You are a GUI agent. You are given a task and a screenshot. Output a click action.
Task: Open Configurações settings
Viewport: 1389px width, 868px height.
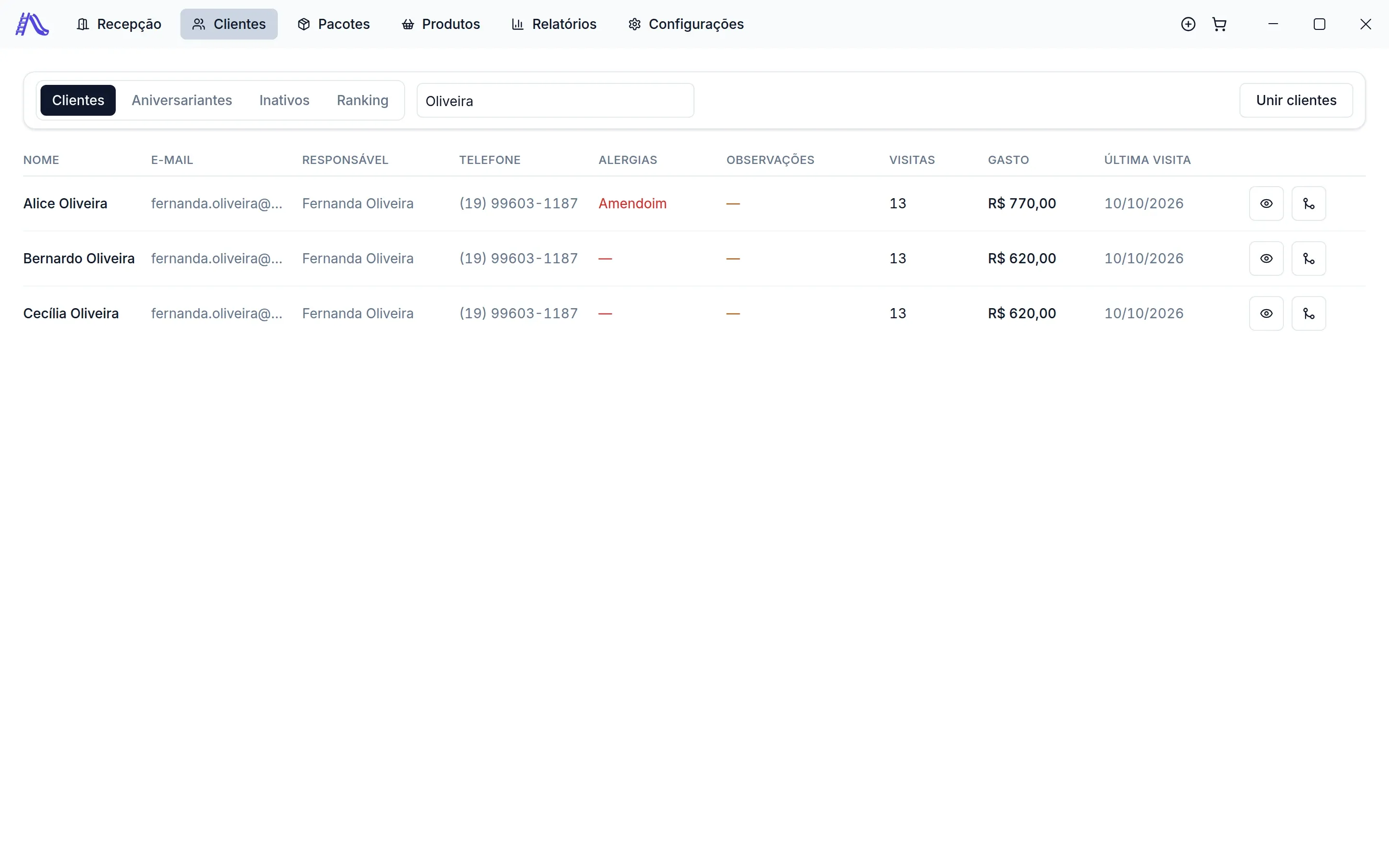point(686,24)
